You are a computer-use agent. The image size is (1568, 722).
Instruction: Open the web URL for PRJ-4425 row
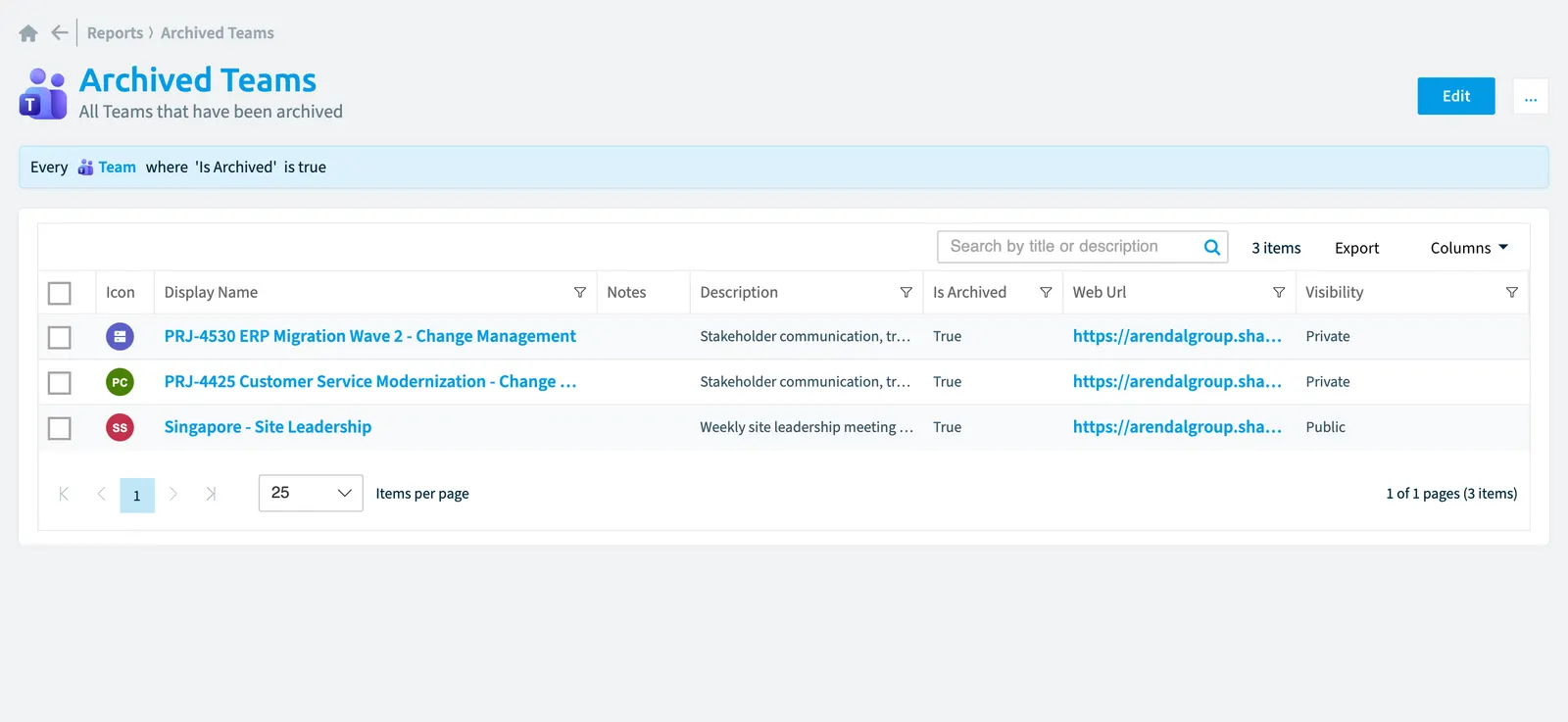tap(1177, 381)
